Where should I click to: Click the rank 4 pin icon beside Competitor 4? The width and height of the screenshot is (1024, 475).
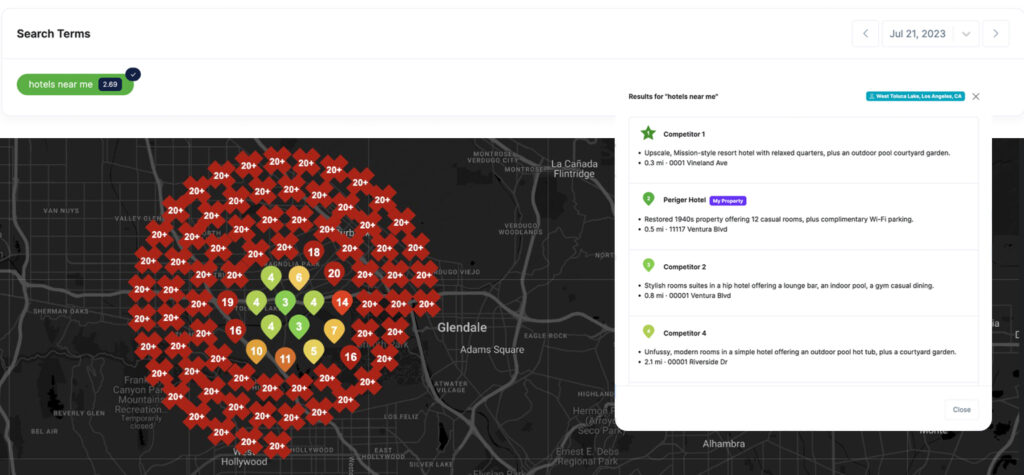point(648,332)
